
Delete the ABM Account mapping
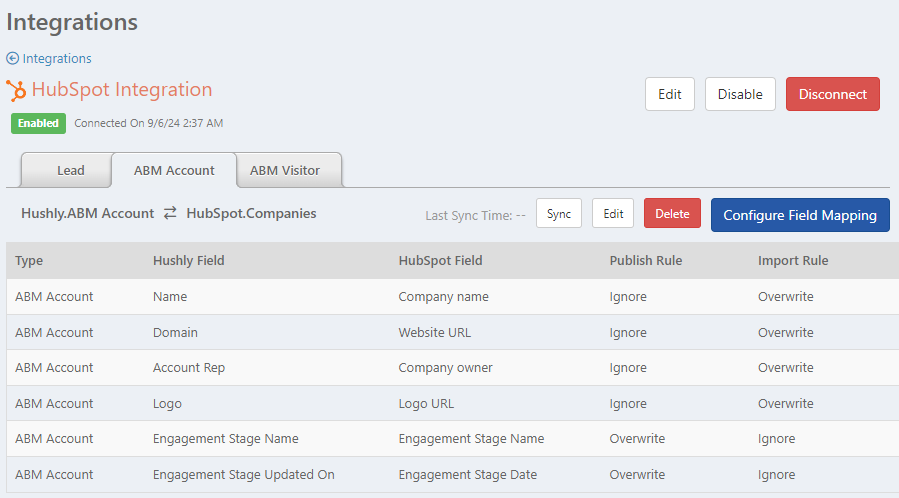click(x=672, y=213)
